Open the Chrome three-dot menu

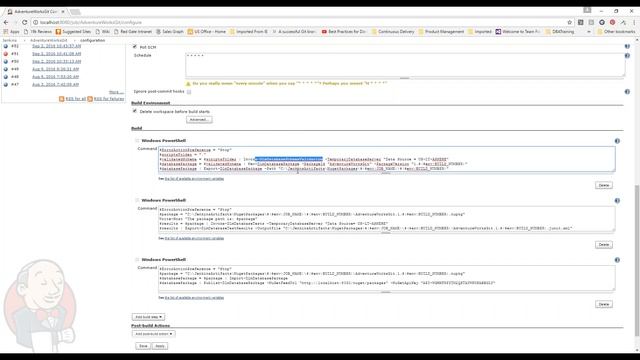[634, 22]
